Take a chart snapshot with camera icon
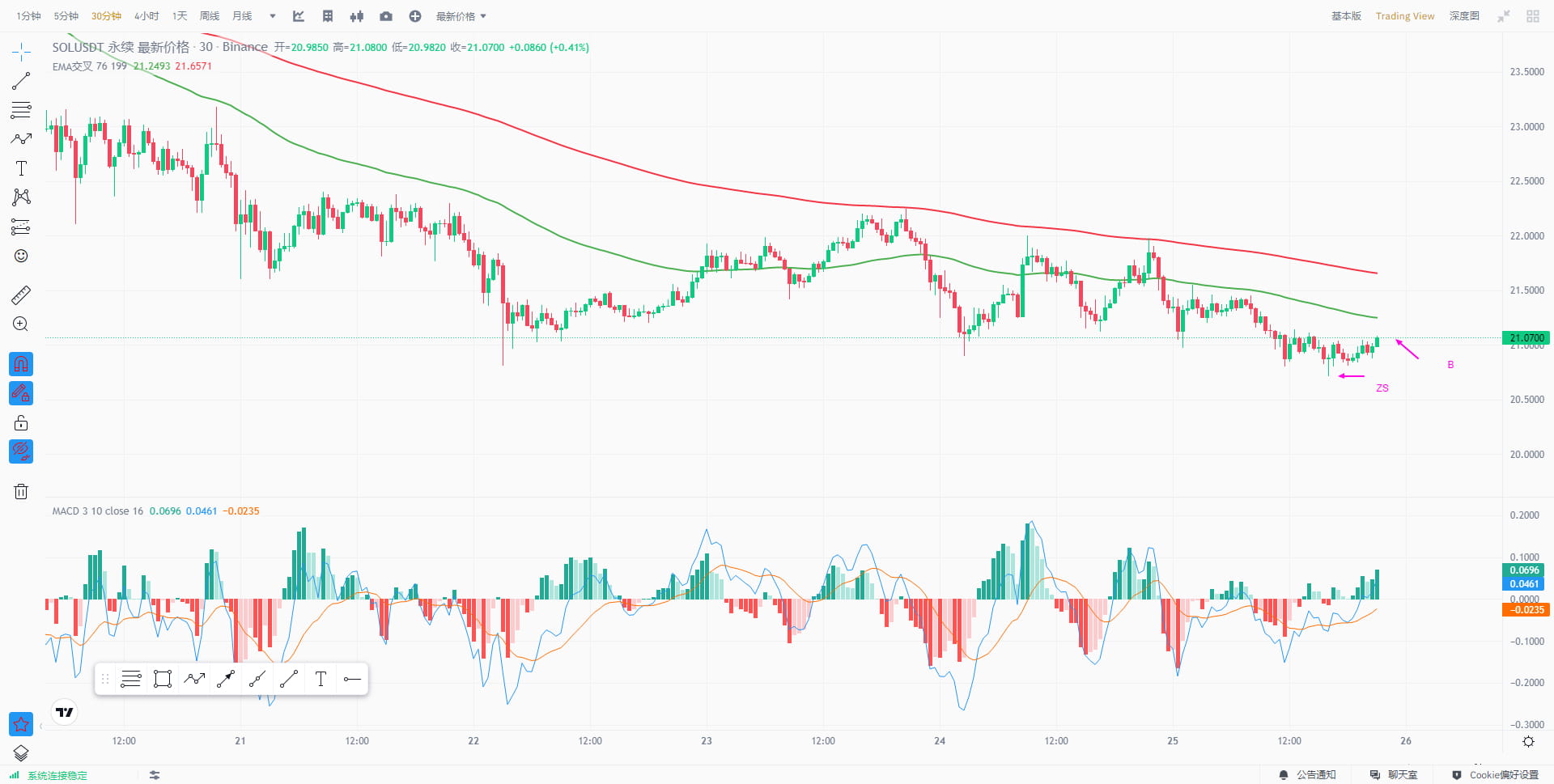The width and height of the screenshot is (1554, 784). coord(386,16)
